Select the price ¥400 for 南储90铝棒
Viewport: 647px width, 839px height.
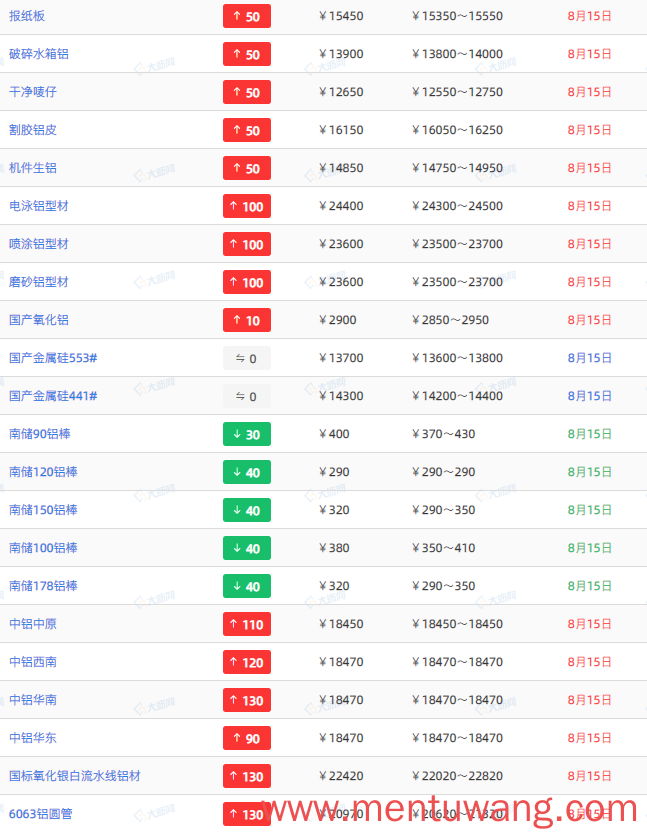point(334,434)
